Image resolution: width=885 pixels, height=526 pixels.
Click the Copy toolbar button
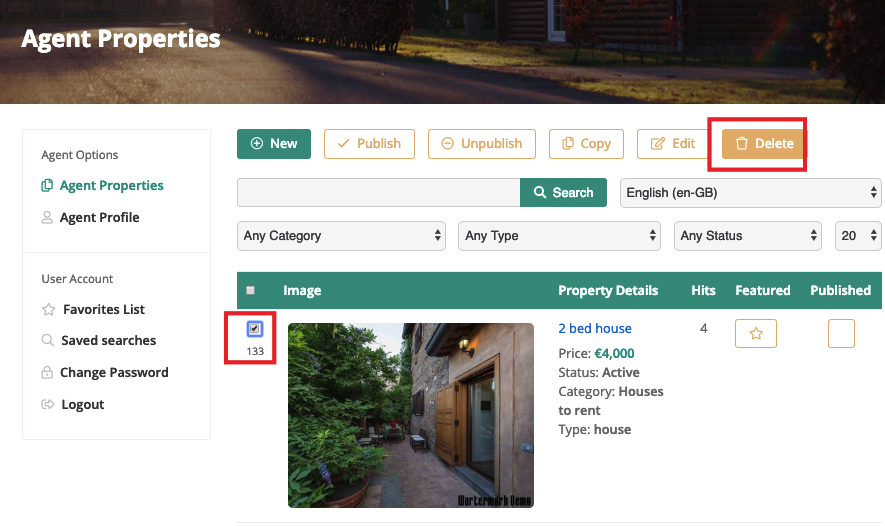[x=586, y=143]
